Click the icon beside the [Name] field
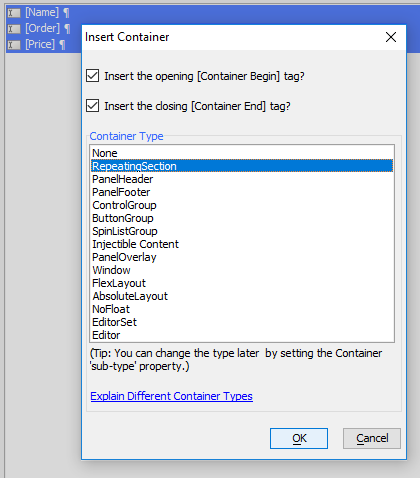This screenshot has height=478, width=420. pos(14,13)
